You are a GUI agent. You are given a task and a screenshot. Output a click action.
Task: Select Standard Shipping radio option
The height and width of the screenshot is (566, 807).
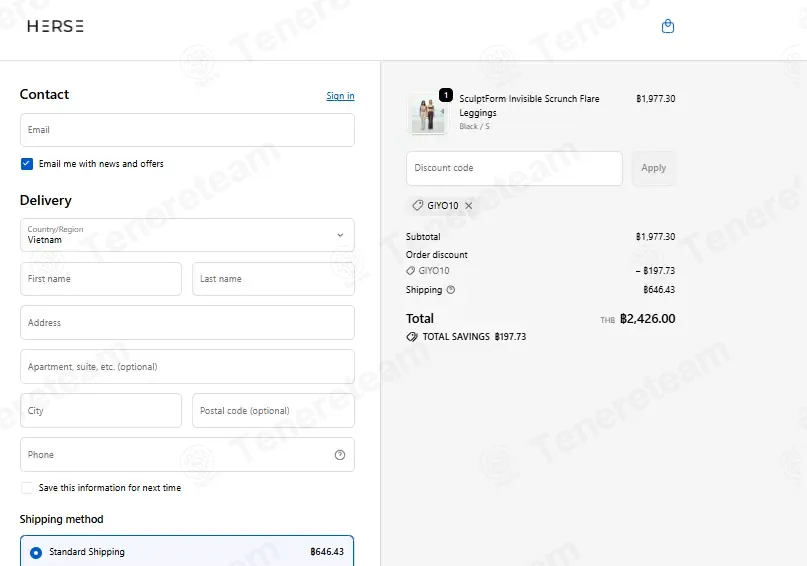coord(36,553)
